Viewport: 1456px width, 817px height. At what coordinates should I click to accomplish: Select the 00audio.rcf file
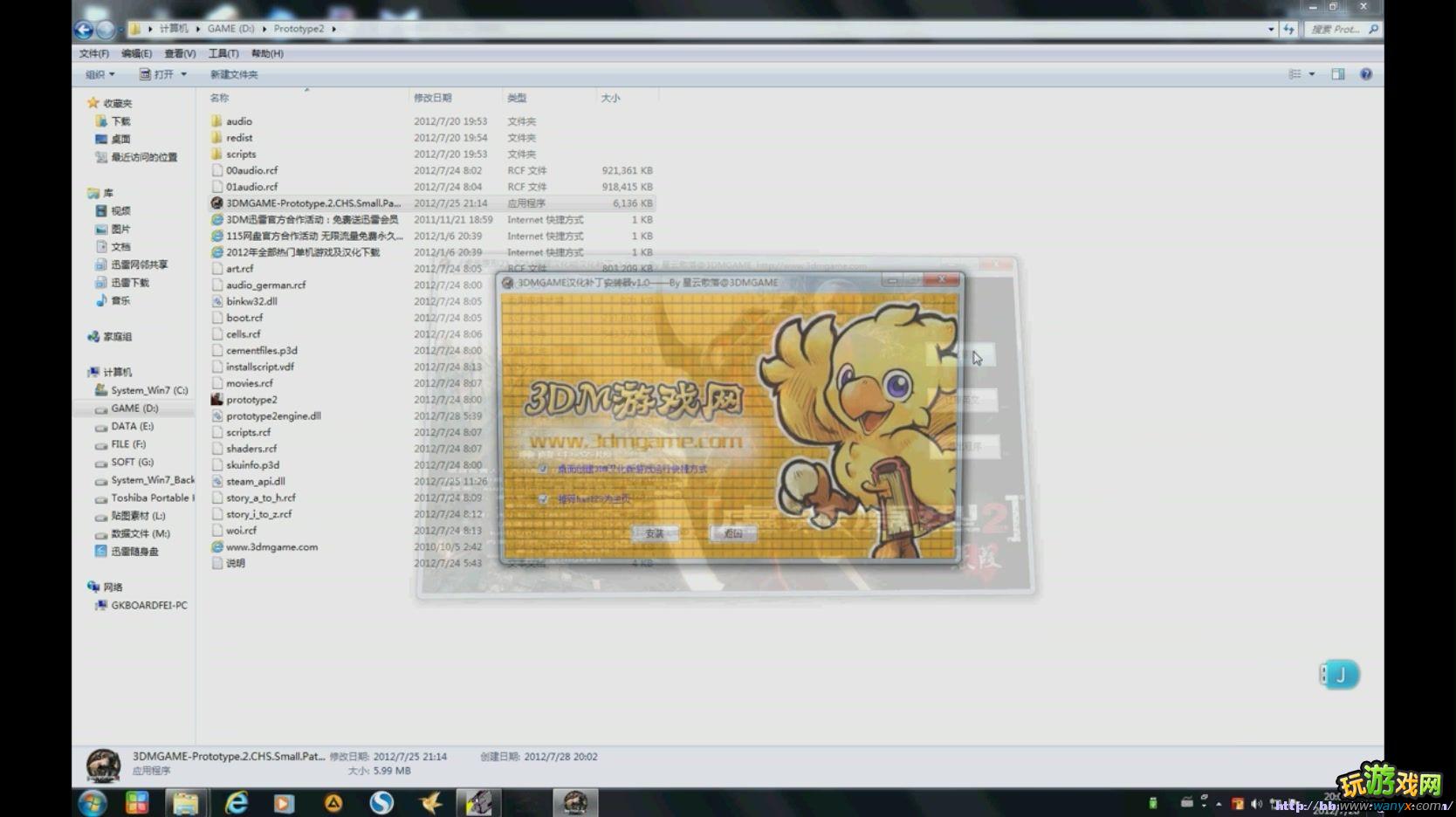coord(252,171)
